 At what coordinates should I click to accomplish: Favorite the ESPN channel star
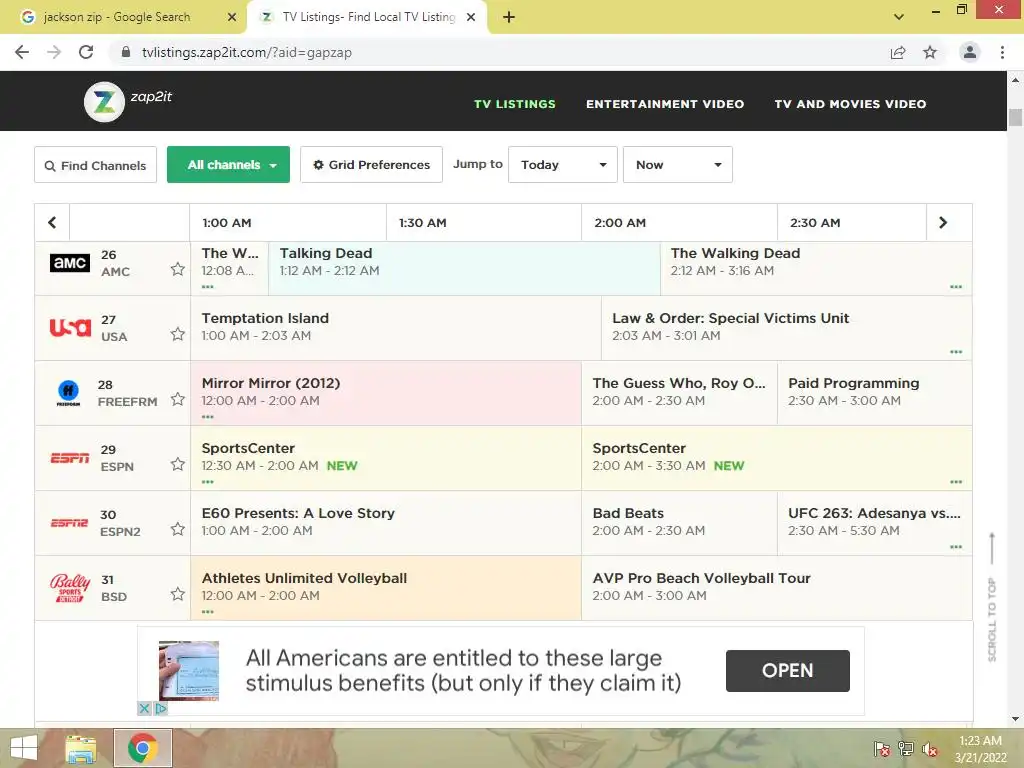click(178, 464)
